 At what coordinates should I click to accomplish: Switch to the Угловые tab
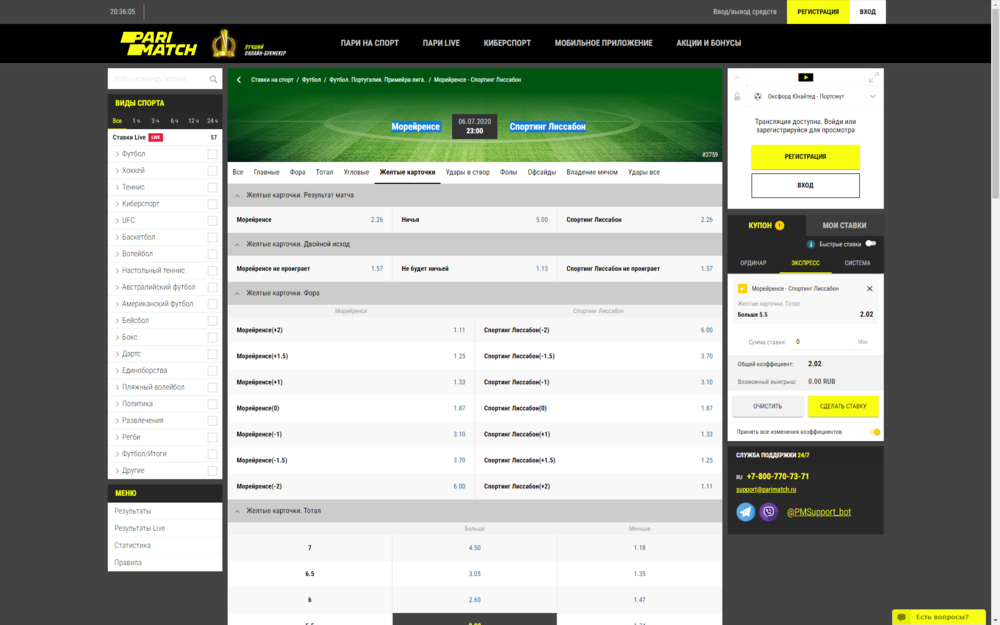pos(356,172)
